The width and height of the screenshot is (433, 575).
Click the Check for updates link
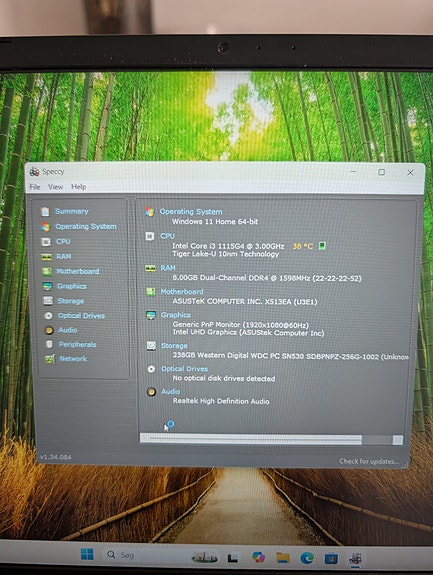(x=369, y=461)
